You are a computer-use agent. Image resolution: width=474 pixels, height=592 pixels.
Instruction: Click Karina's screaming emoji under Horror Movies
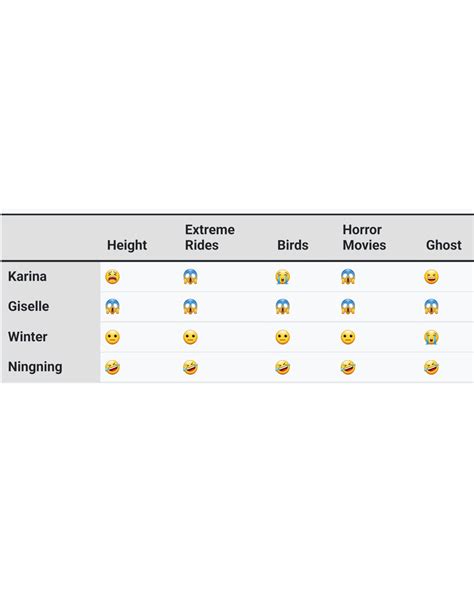click(x=348, y=277)
